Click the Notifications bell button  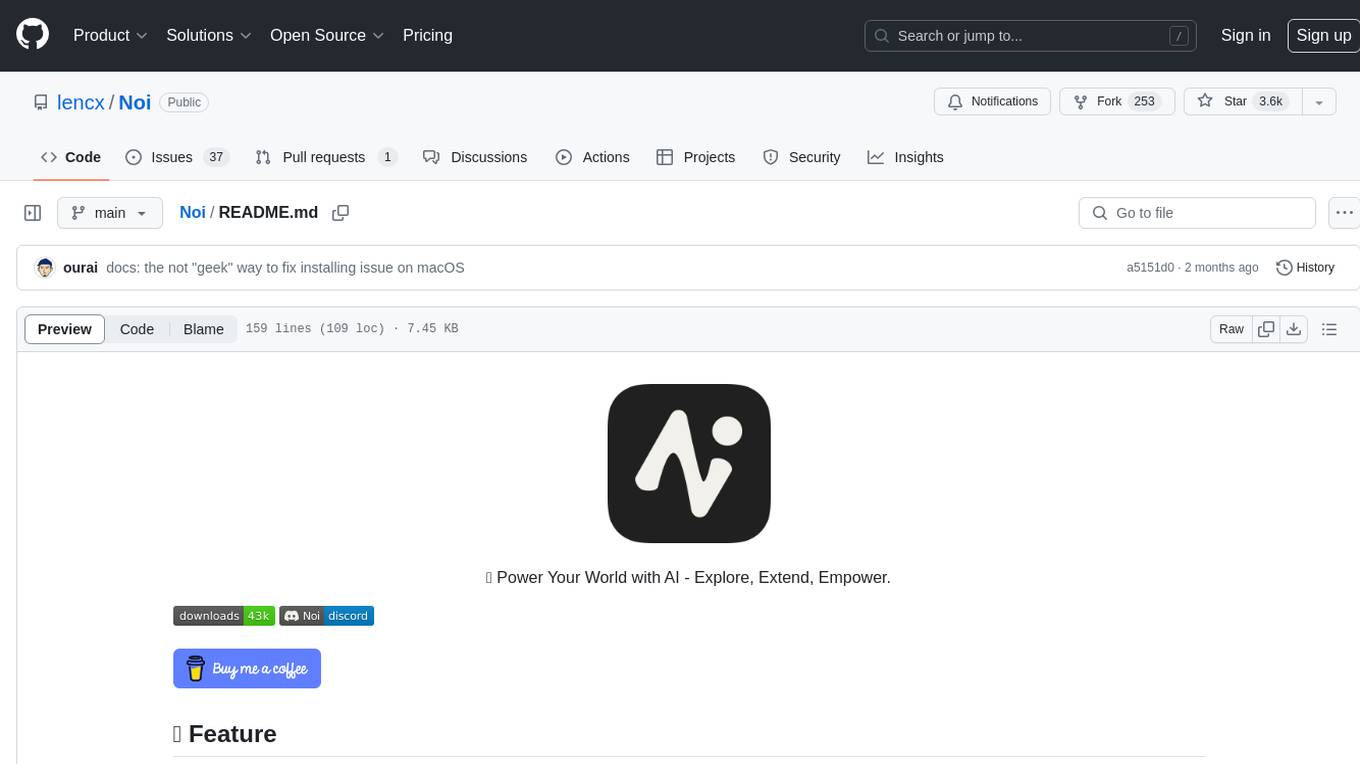tap(992, 101)
